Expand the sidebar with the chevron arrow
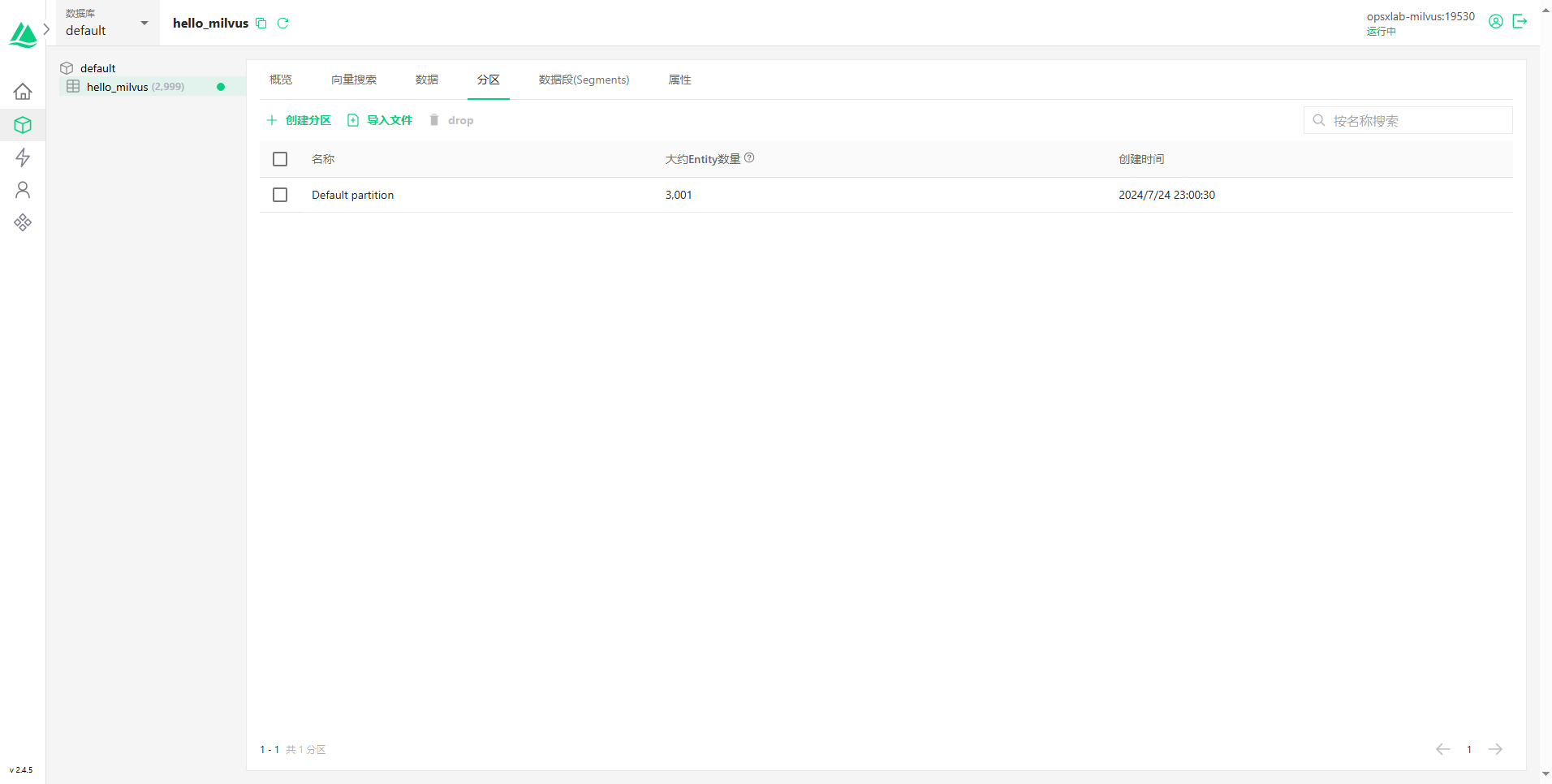1552x784 pixels. [47, 28]
